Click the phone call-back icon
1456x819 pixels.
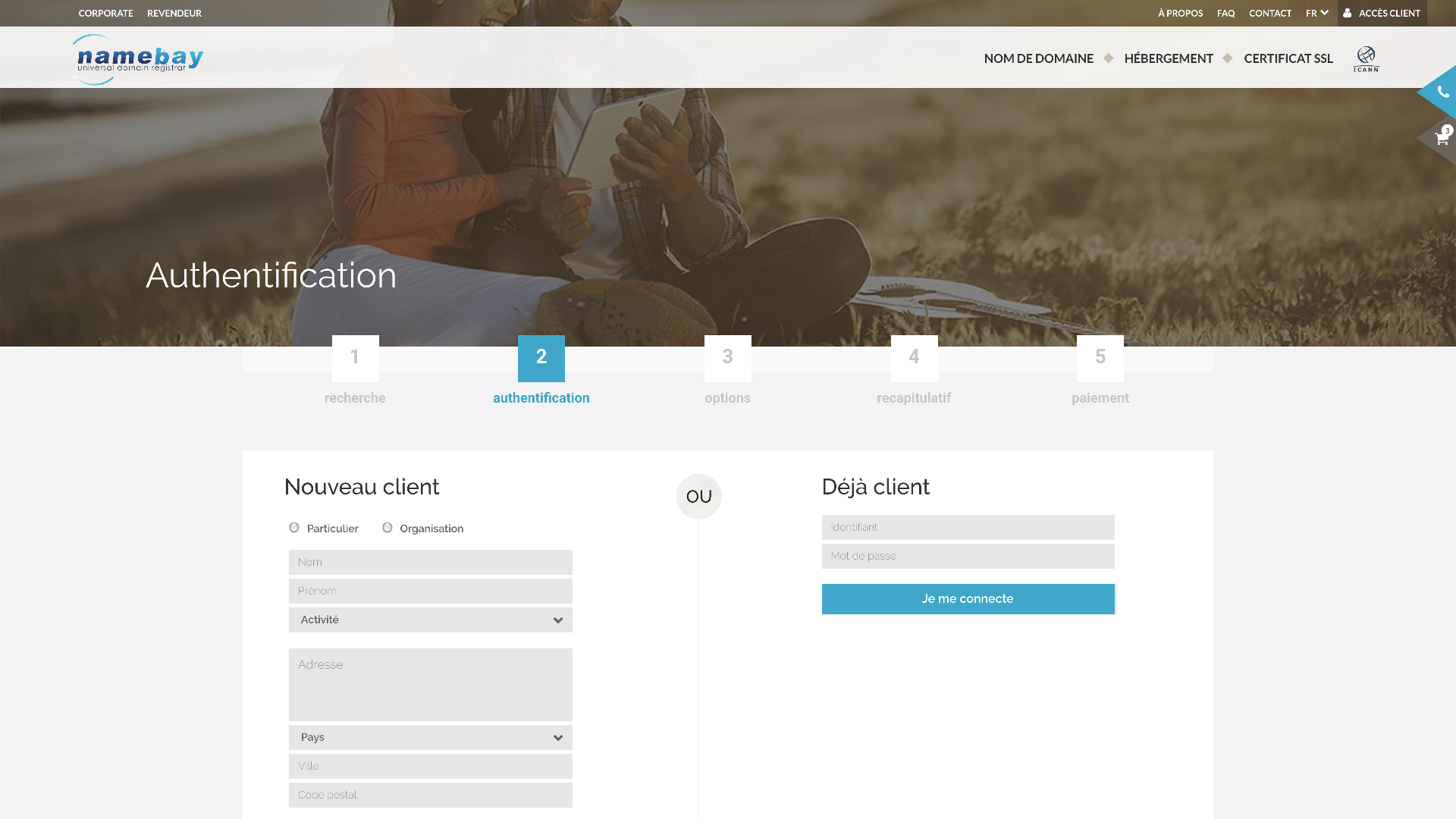coord(1442,93)
